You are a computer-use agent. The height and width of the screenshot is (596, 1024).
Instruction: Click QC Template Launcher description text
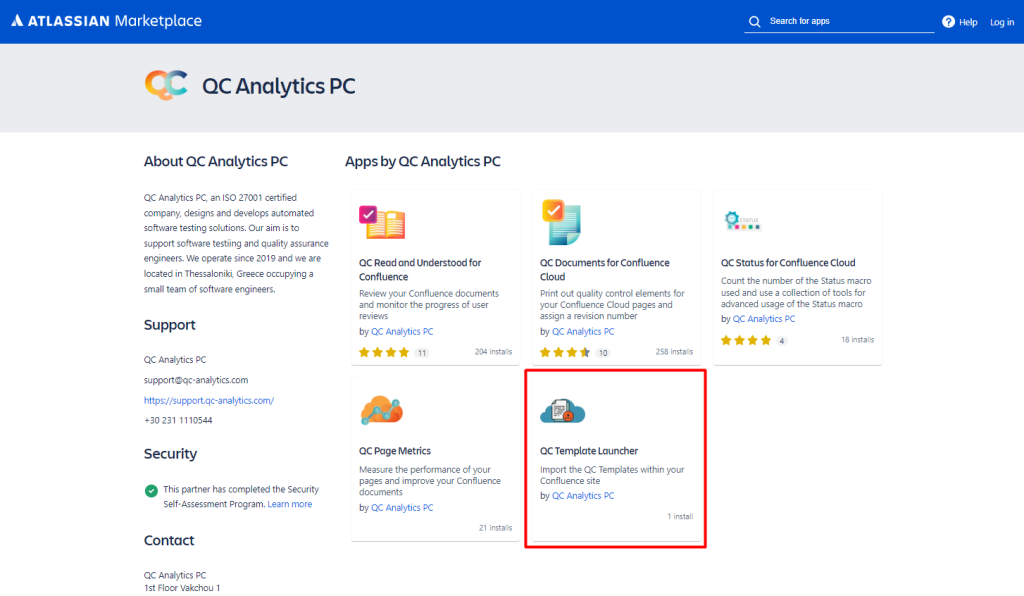click(x=612, y=475)
